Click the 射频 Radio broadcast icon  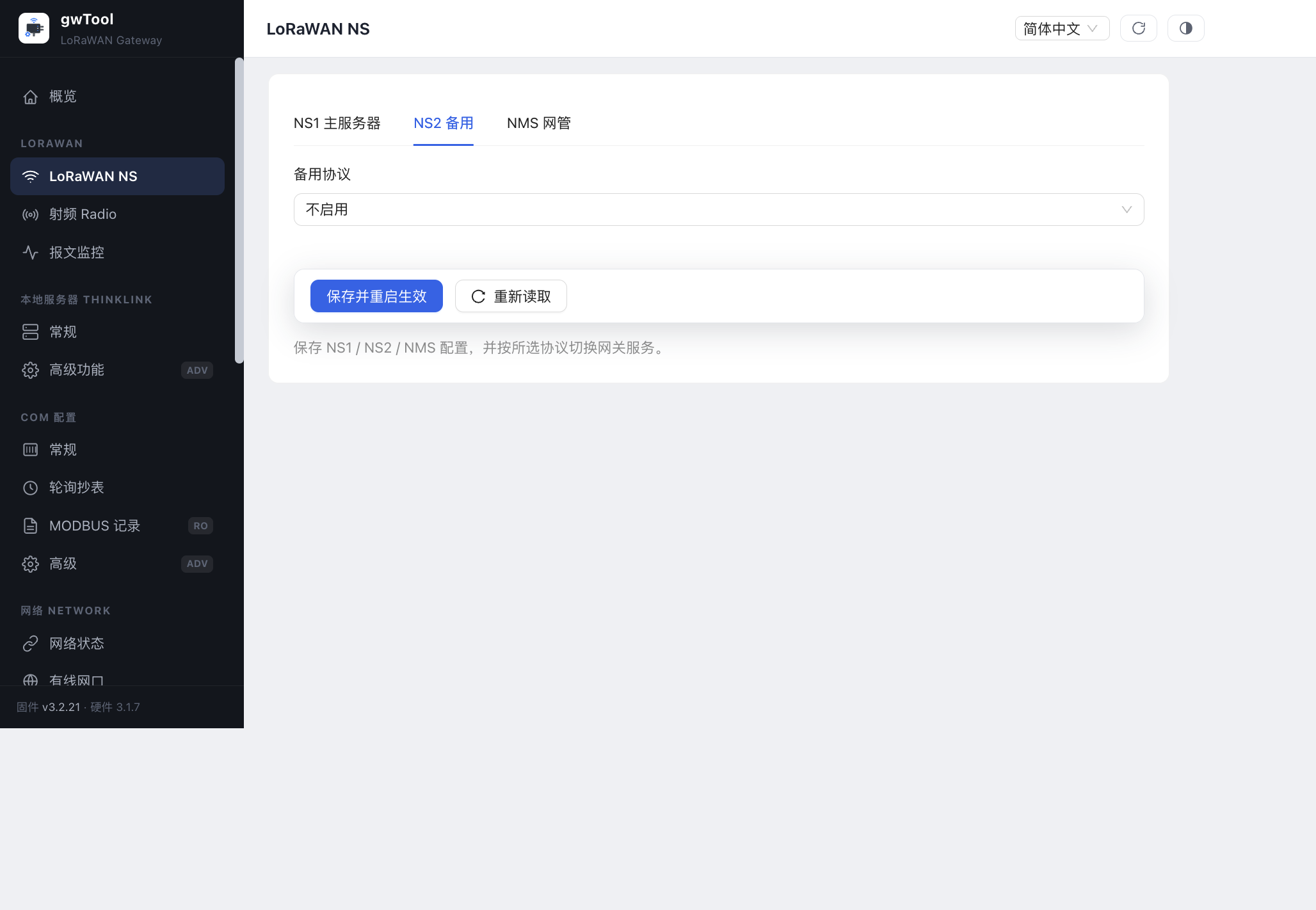(30, 214)
